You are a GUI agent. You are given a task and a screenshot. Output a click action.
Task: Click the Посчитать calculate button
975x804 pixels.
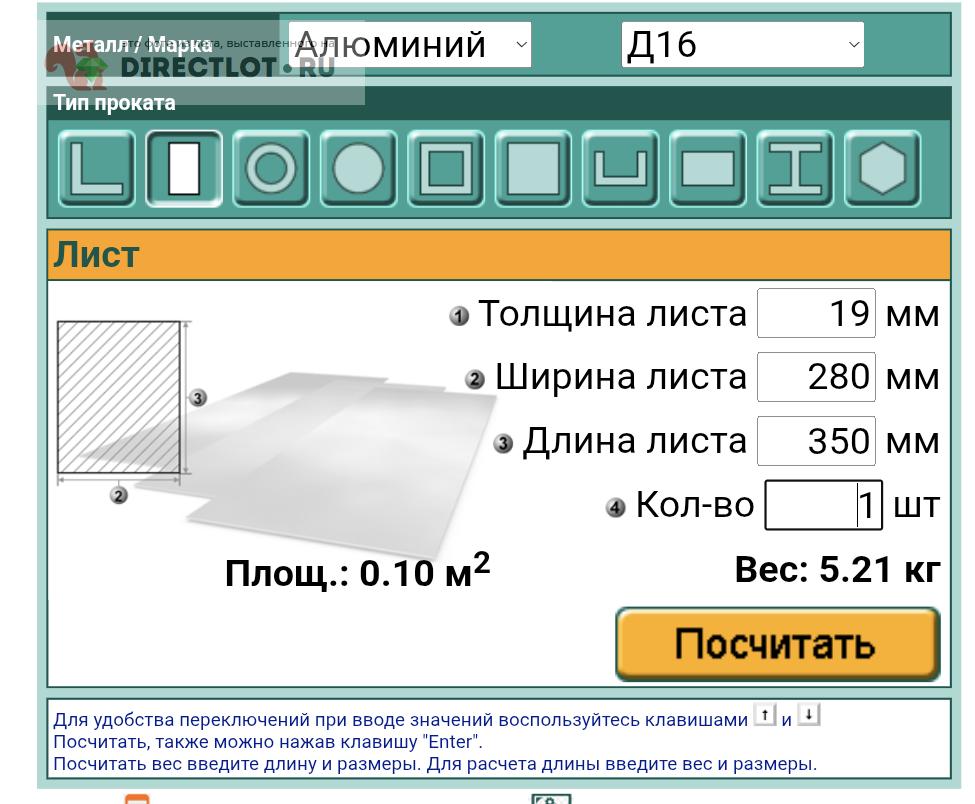click(777, 644)
